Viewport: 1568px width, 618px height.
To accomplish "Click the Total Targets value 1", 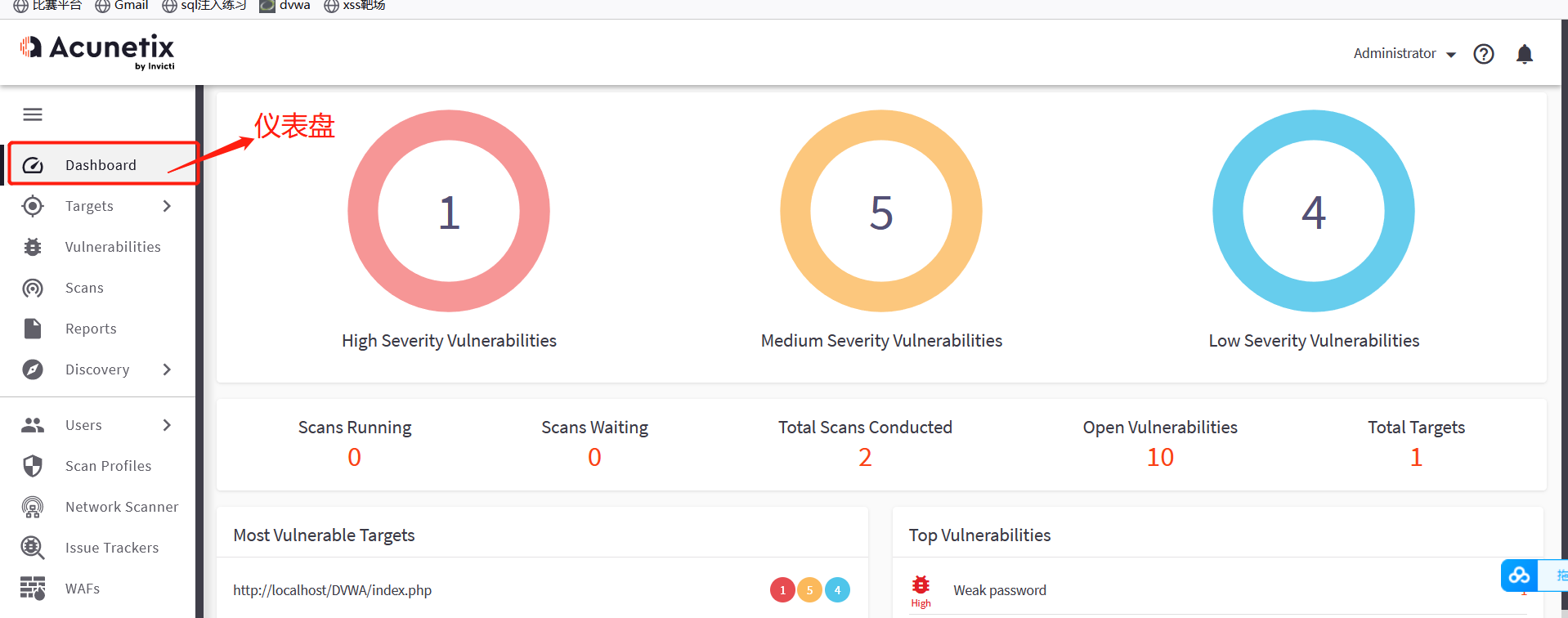I will [x=1416, y=457].
